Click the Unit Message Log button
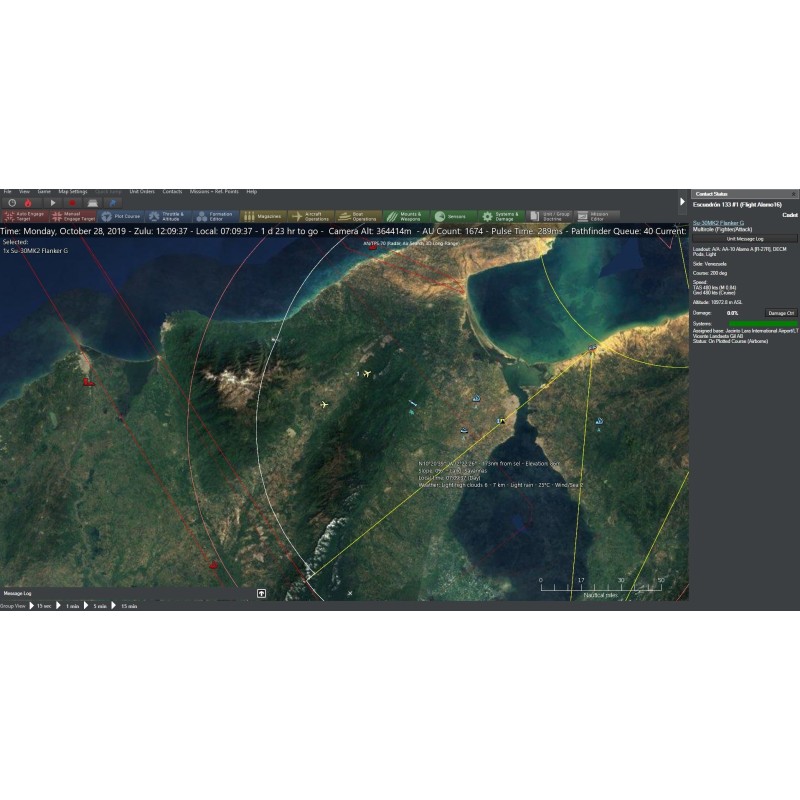 click(x=745, y=239)
